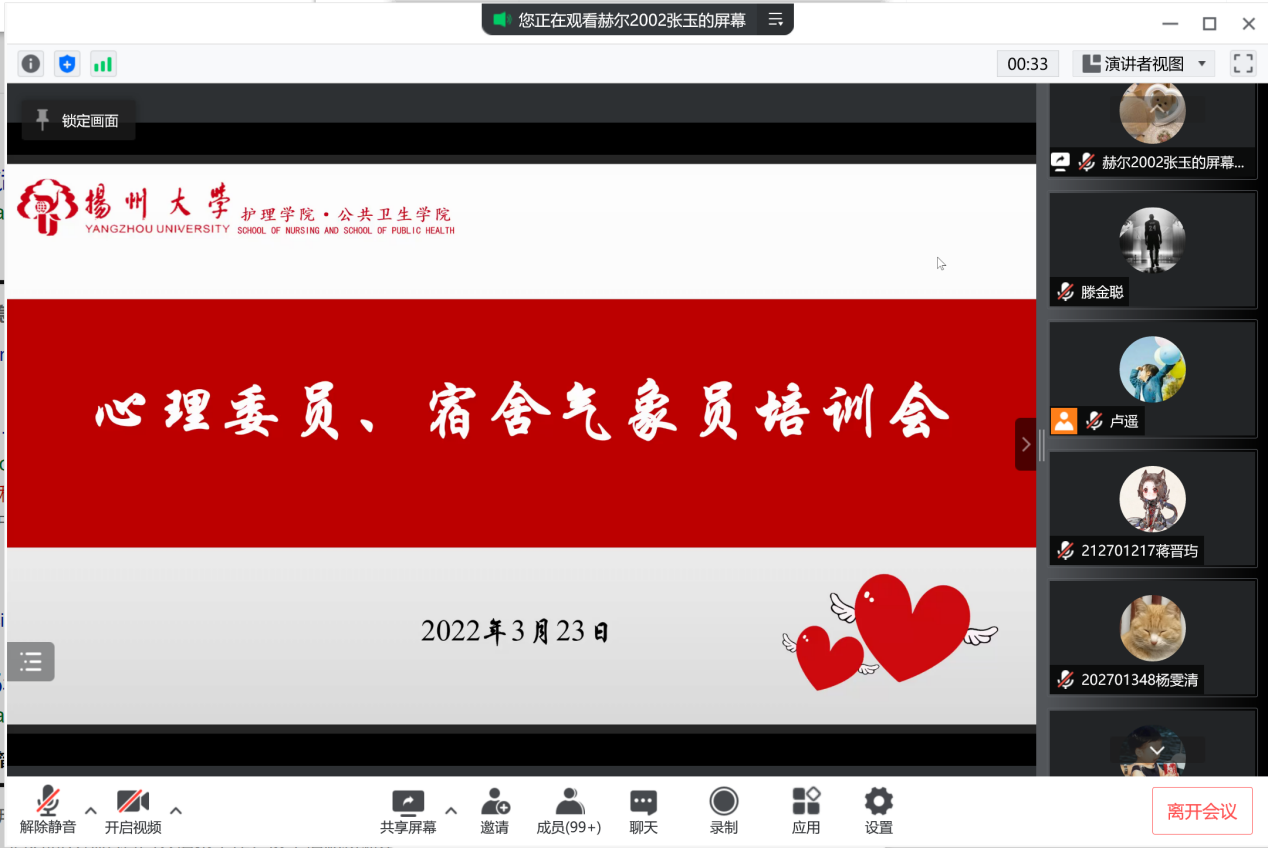Pin the screen with 锁定画面
Image resolution: width=1268 pixels, height=848 pixels.
coord(78,121)
